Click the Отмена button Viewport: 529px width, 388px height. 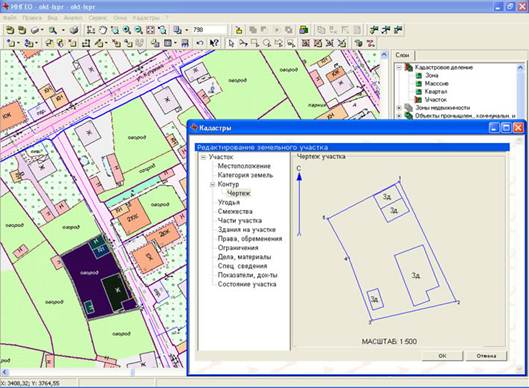pyautogui.click(x=486, y=356)
